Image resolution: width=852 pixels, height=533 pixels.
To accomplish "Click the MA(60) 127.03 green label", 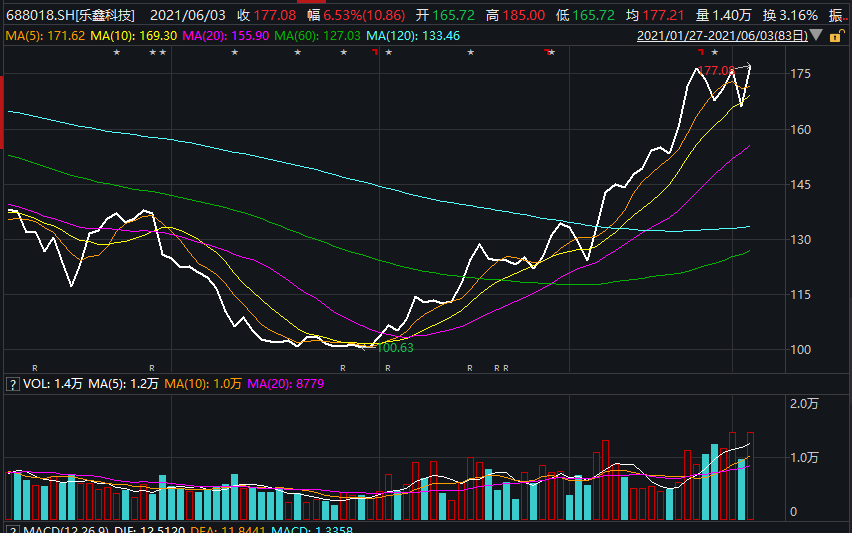I will (x=317, y=36).
